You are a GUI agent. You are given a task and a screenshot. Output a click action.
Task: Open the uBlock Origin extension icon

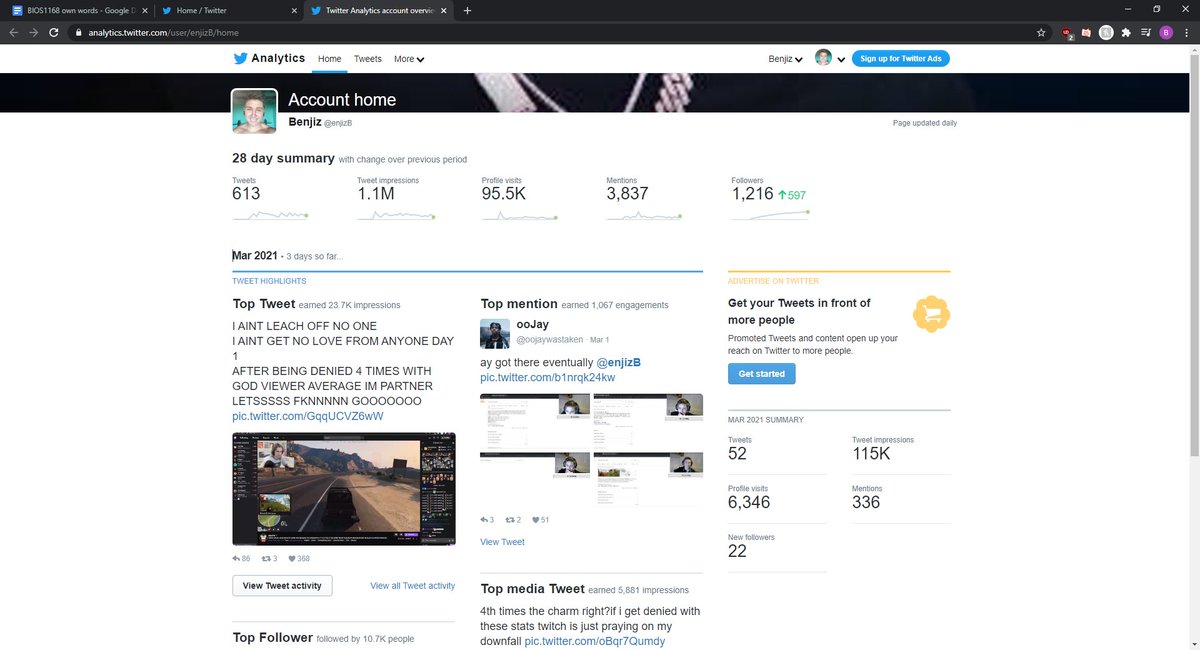tap(1066, 32)
